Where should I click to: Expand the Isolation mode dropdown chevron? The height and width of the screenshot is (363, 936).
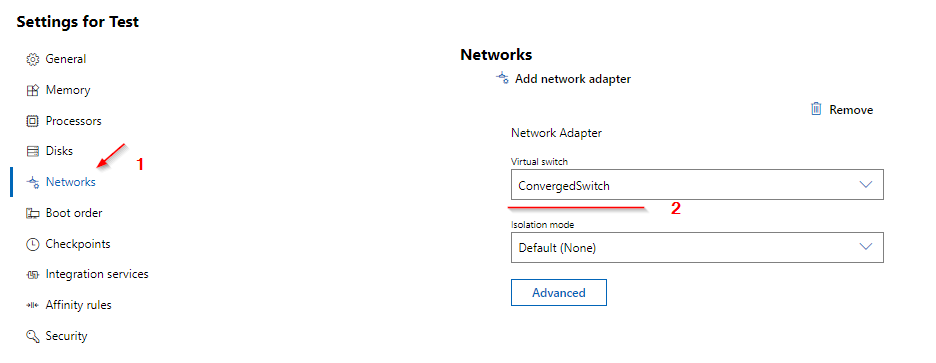pyautogui.click(x=866, y=247)
